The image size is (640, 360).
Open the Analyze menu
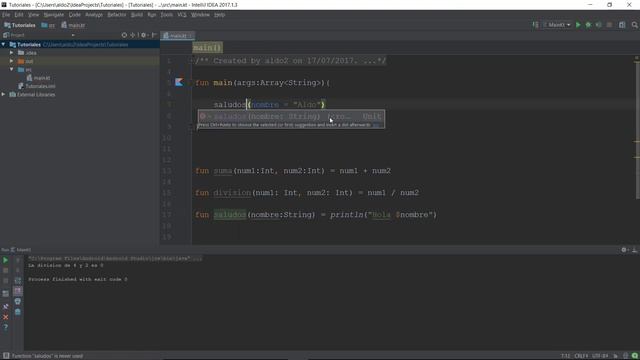click(94, 15)
